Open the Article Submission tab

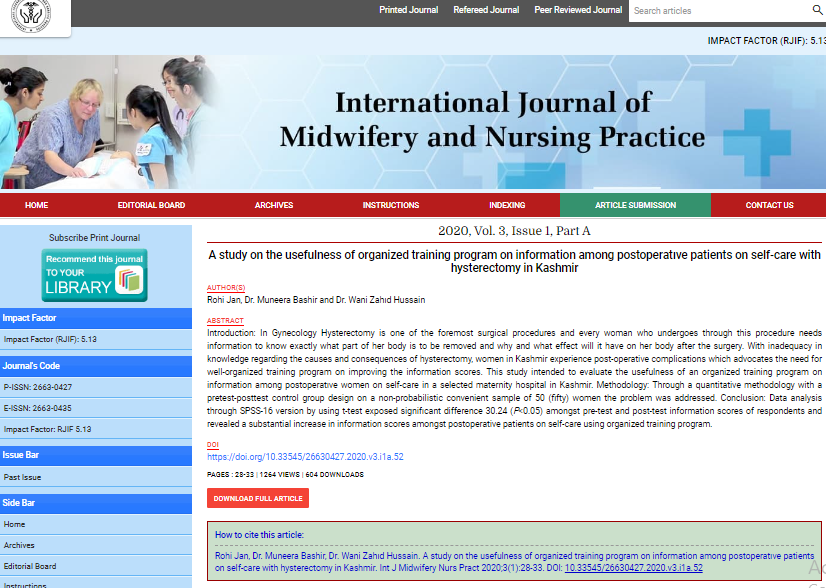click(635, 205)
